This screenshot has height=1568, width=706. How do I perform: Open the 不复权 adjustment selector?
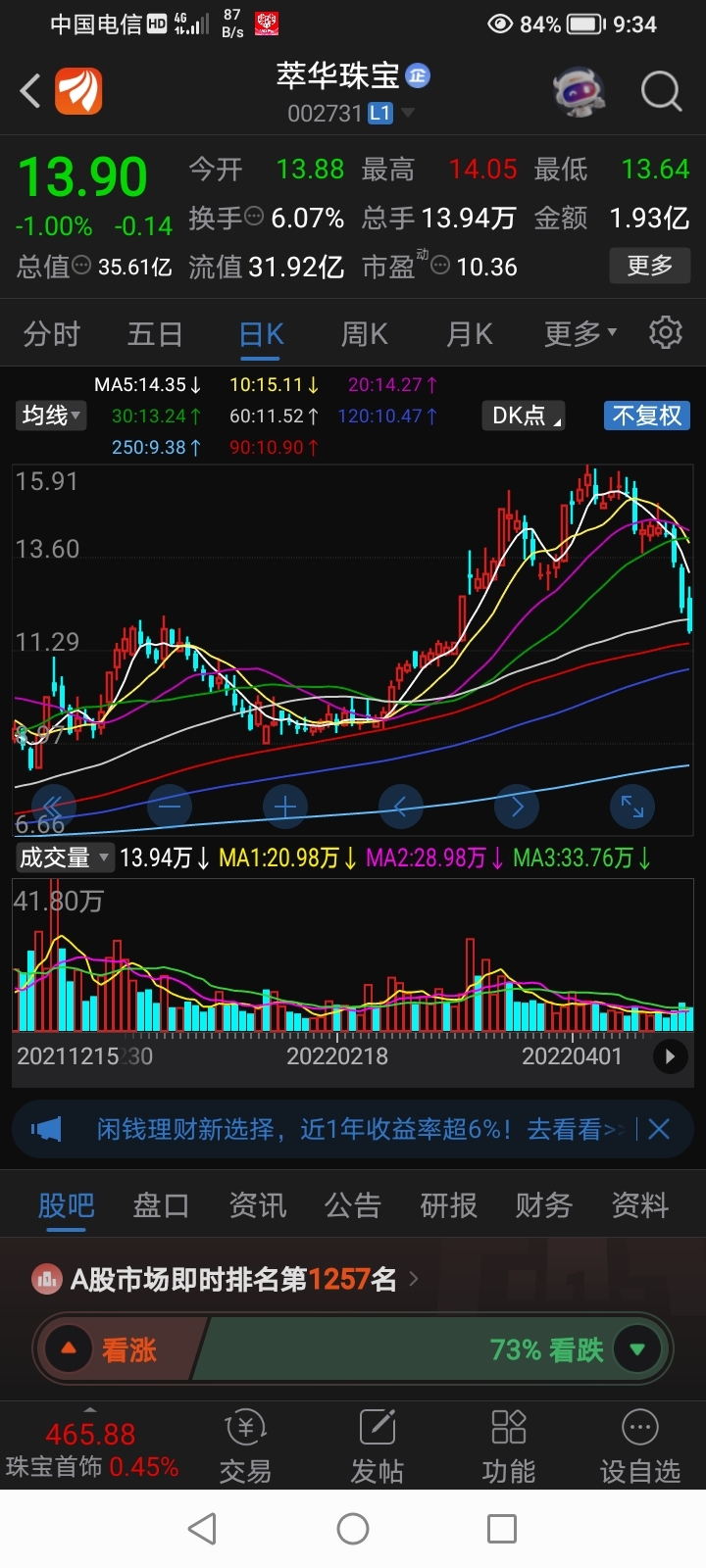tap(647, 416)
